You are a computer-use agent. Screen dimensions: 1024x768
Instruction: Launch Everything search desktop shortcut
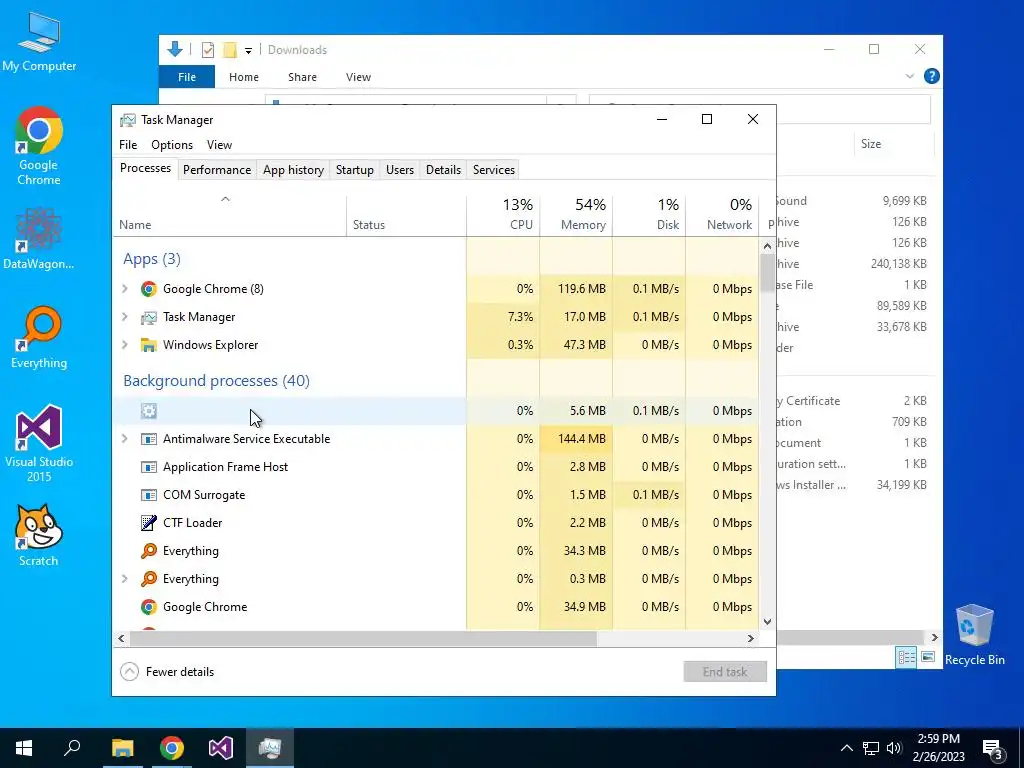[39, 338]
